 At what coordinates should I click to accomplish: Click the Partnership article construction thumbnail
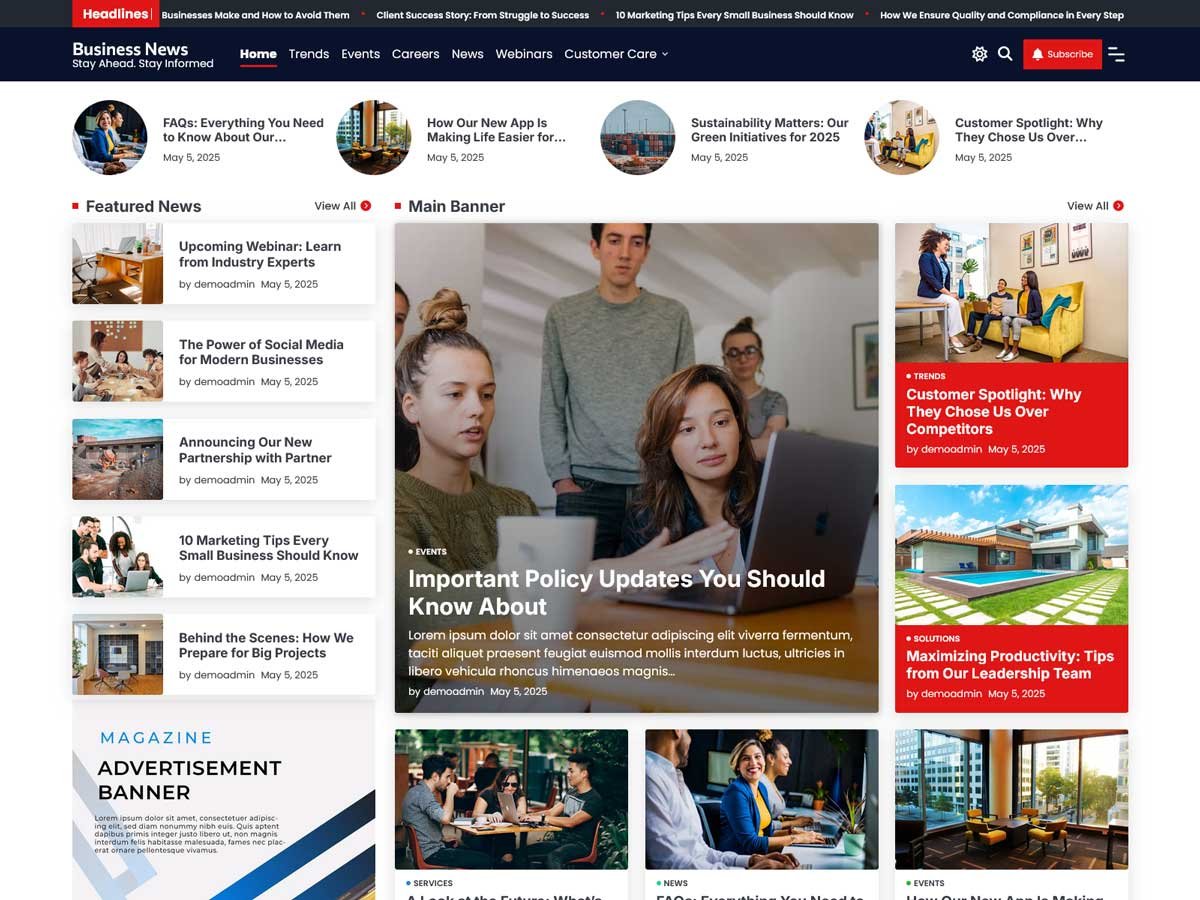click(x=117, y=459)
